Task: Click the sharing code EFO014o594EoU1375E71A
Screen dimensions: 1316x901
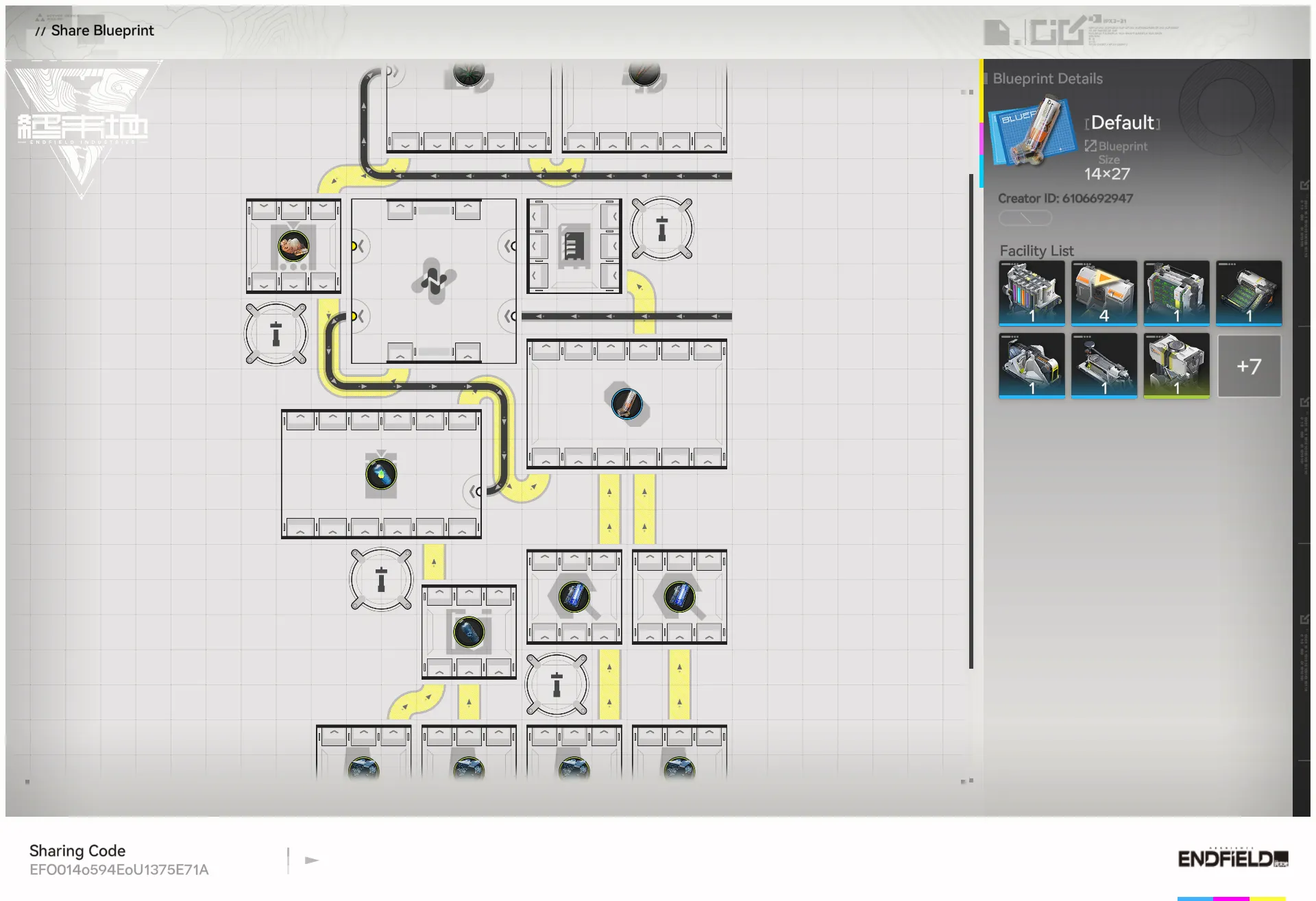Action: click(x=119, y=869)
